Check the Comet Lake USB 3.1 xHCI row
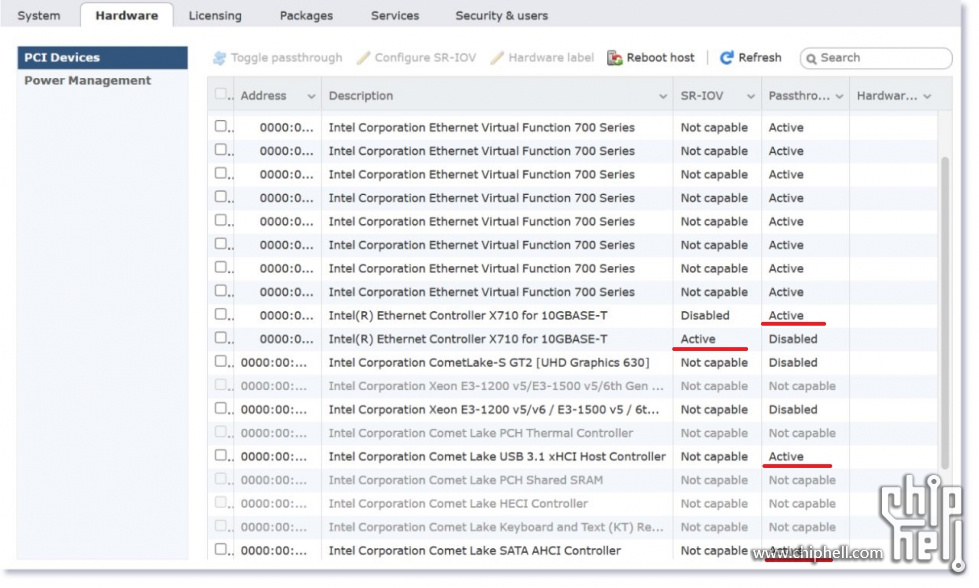This screenshot has width=979, height=588. coord(220,456)
